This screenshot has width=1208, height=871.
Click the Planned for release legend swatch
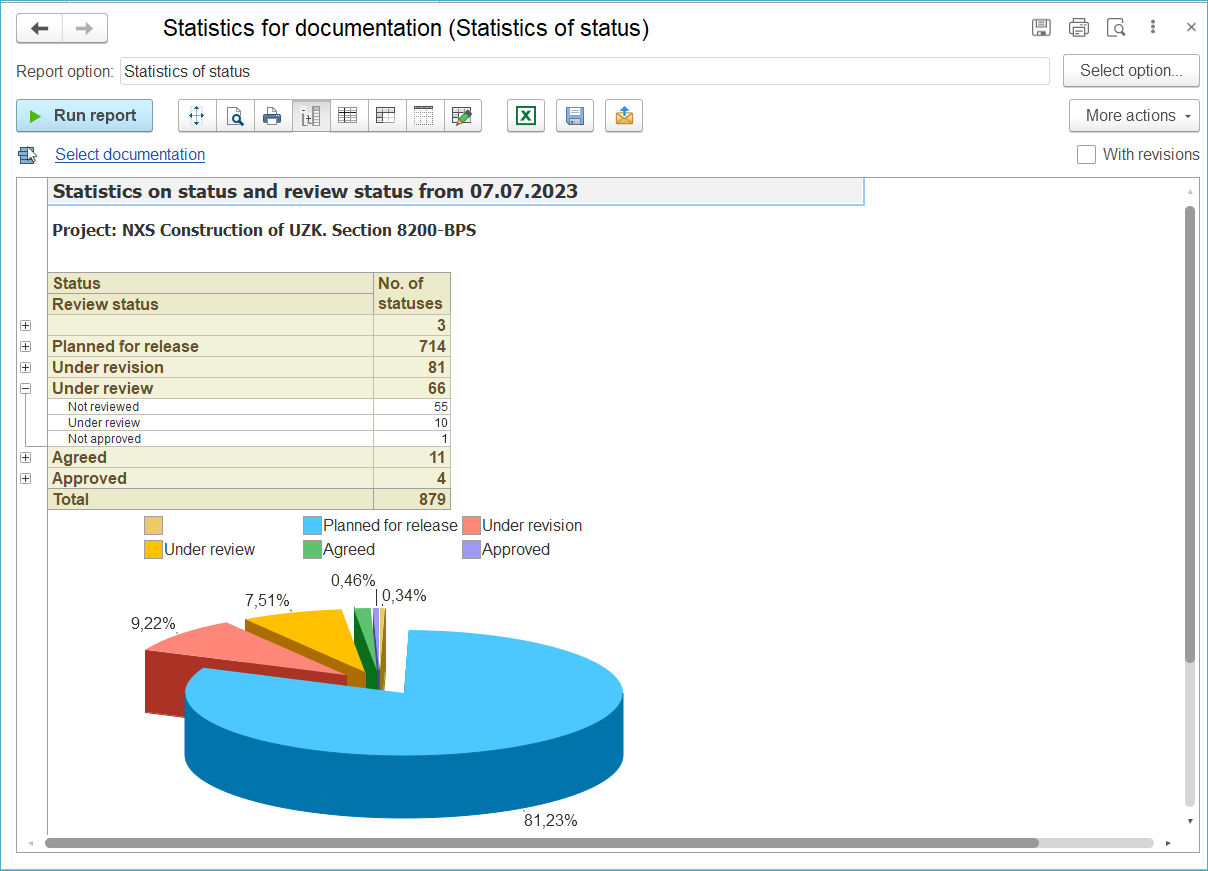tap(312, 526)
